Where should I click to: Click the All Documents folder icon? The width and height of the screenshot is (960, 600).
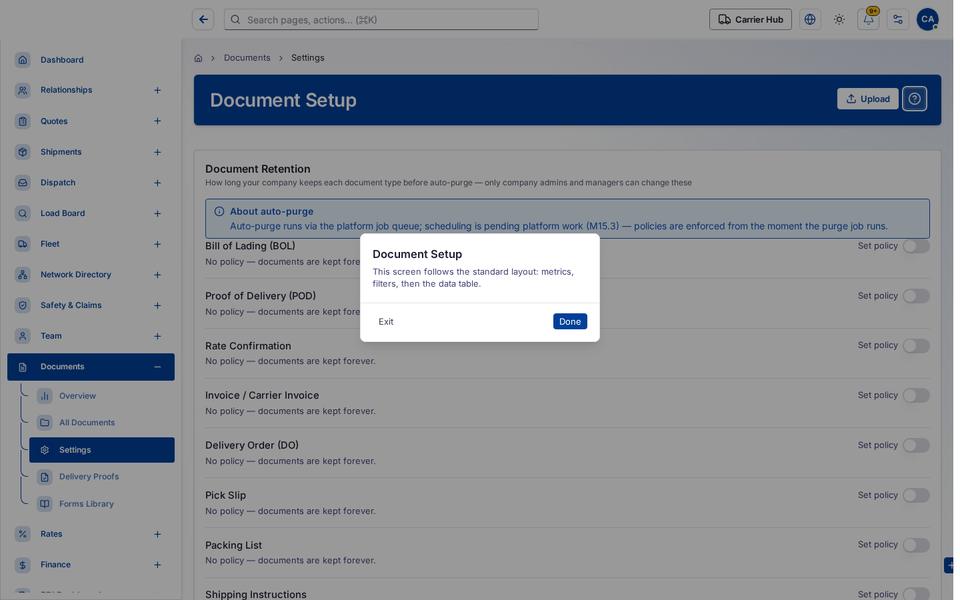coord(45,422)
